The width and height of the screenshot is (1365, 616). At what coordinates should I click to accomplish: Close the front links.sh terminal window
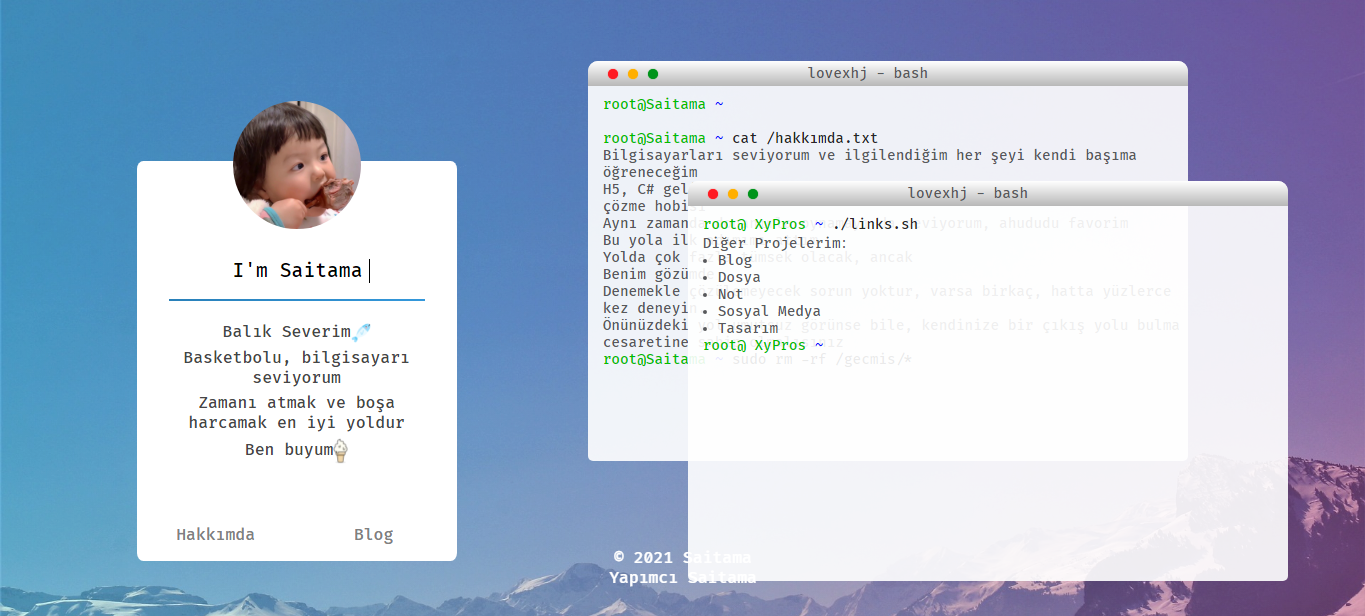coord(713,194)
